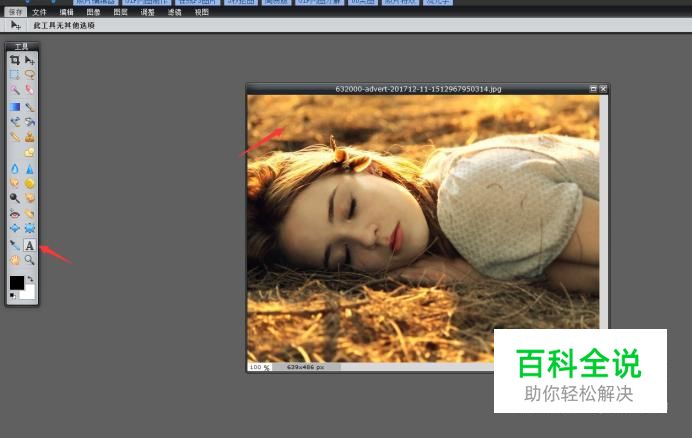The width and height of the screenshot is (692, 438).
Task: Select the Hand pan tool
Action: click(x=15, y=260)
